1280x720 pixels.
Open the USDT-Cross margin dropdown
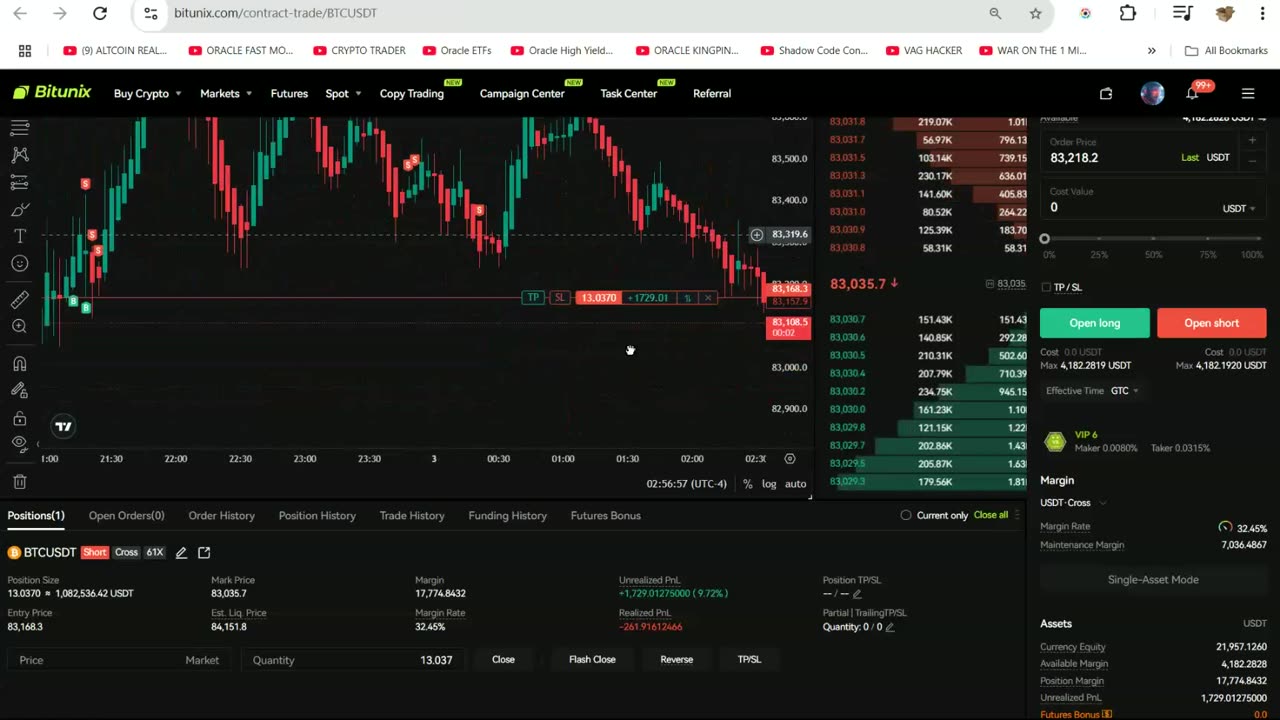pos(1073,503)
